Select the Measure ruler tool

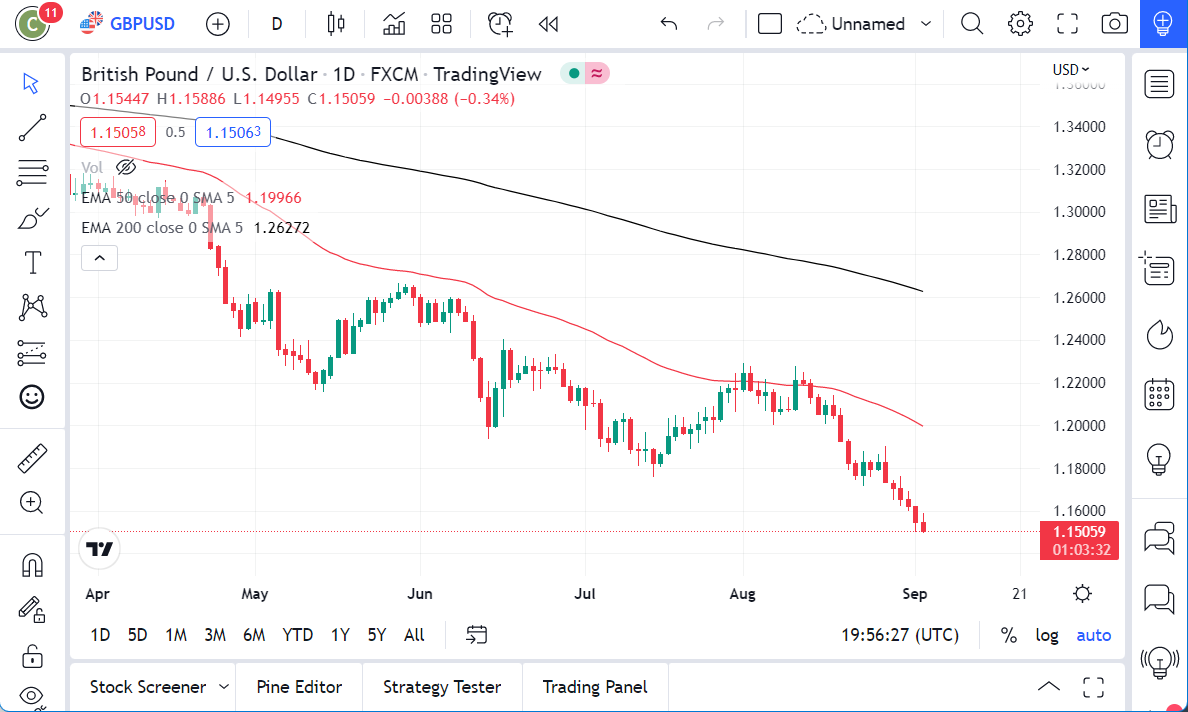(x=32, y=458)
